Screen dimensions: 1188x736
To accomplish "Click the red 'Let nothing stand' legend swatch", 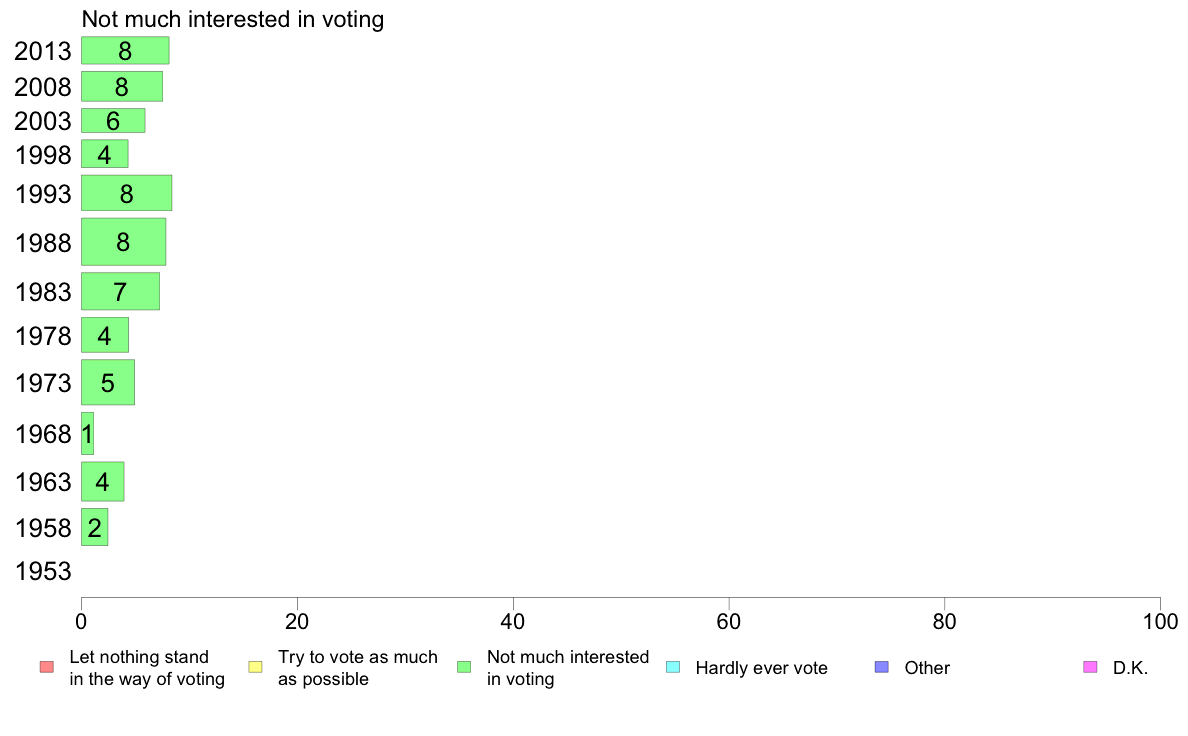I will (47, 667).
